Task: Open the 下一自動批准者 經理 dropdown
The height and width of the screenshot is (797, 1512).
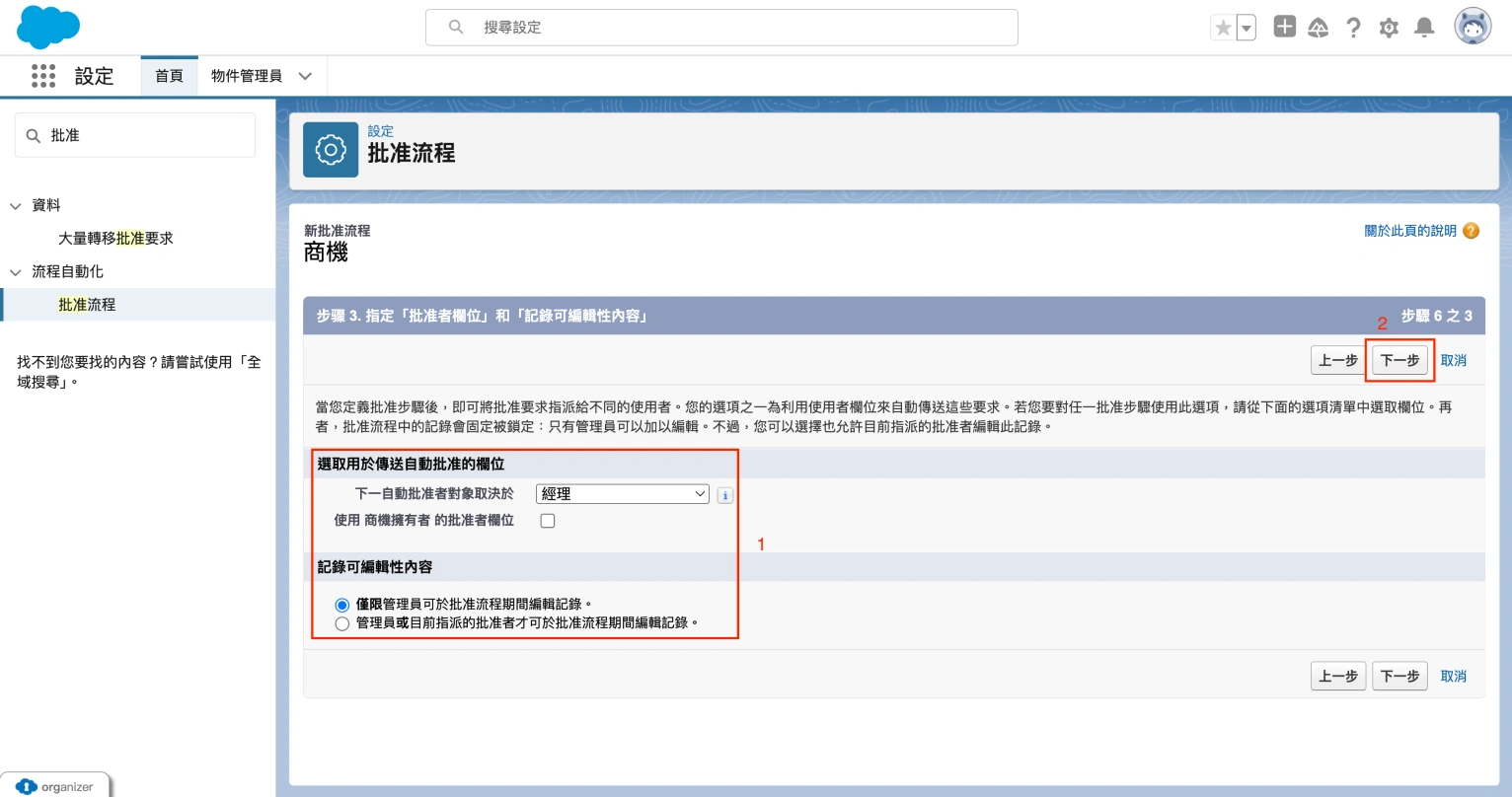Action: pos(622,494)
